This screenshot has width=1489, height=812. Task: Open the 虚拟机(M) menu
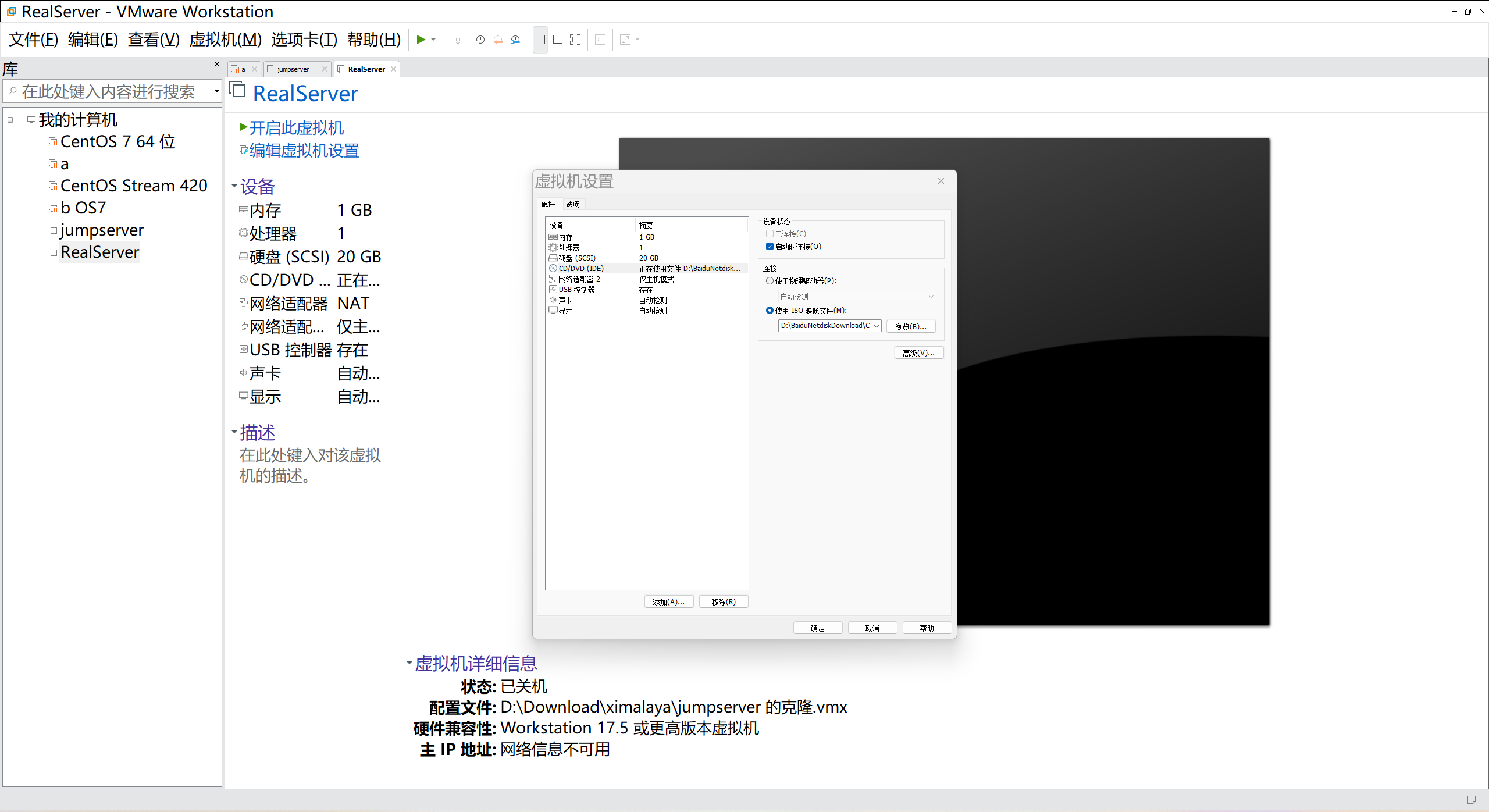coord(225,40)
